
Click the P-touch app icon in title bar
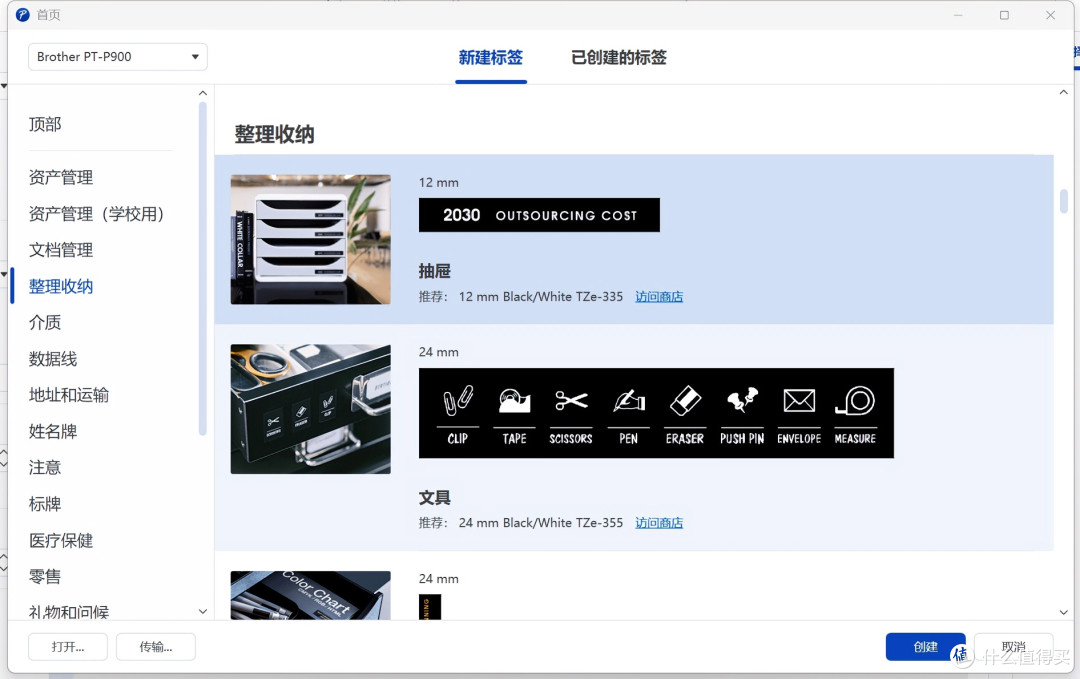[x=23, y=14]
